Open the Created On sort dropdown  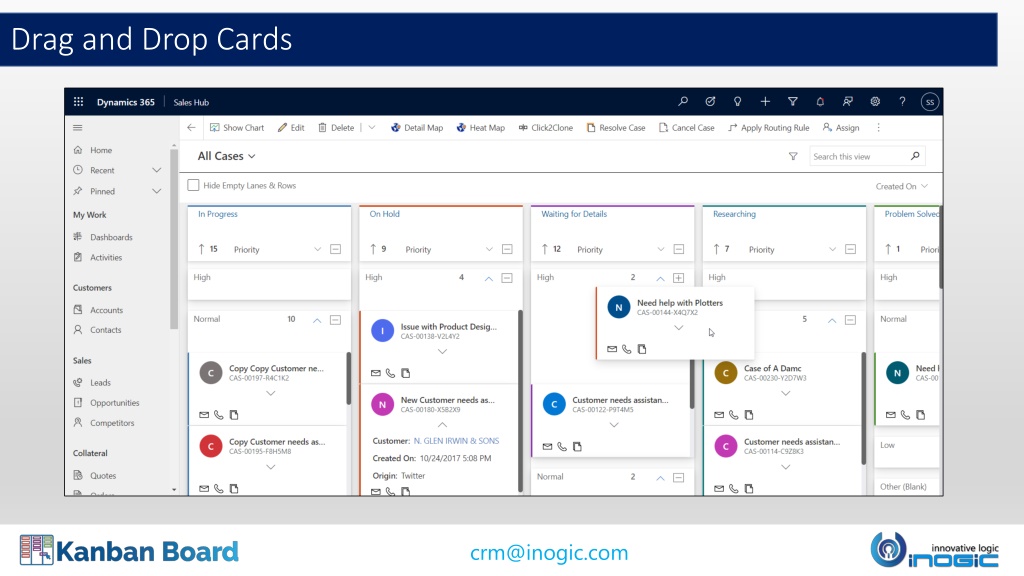click(x=902, y=187)
